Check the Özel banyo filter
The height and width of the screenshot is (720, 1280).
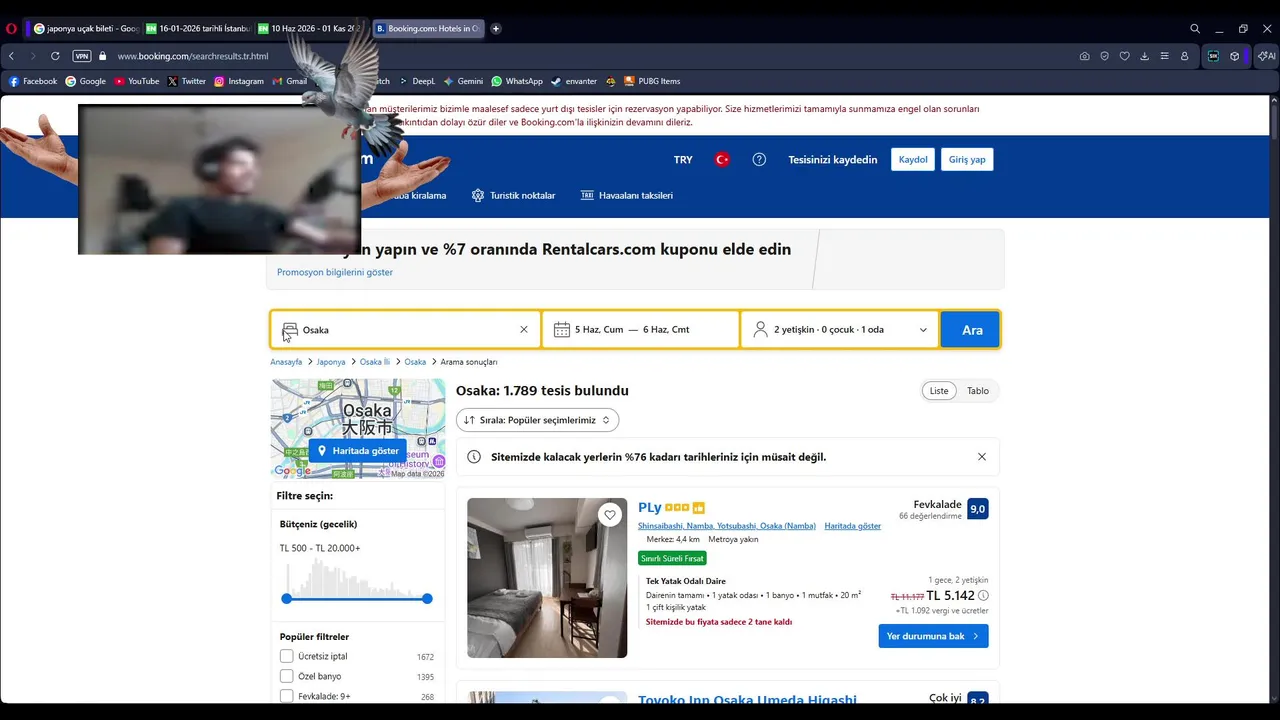point(287,676)
